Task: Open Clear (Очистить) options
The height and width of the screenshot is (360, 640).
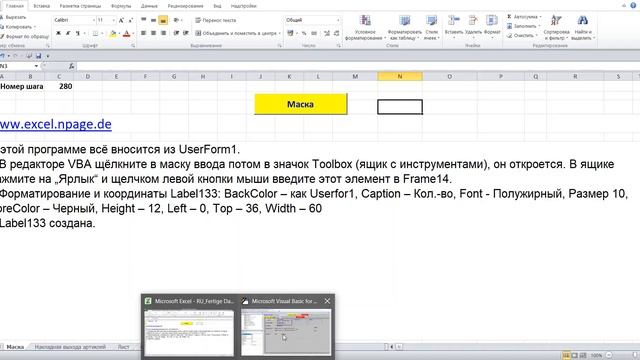Action: 522,36
